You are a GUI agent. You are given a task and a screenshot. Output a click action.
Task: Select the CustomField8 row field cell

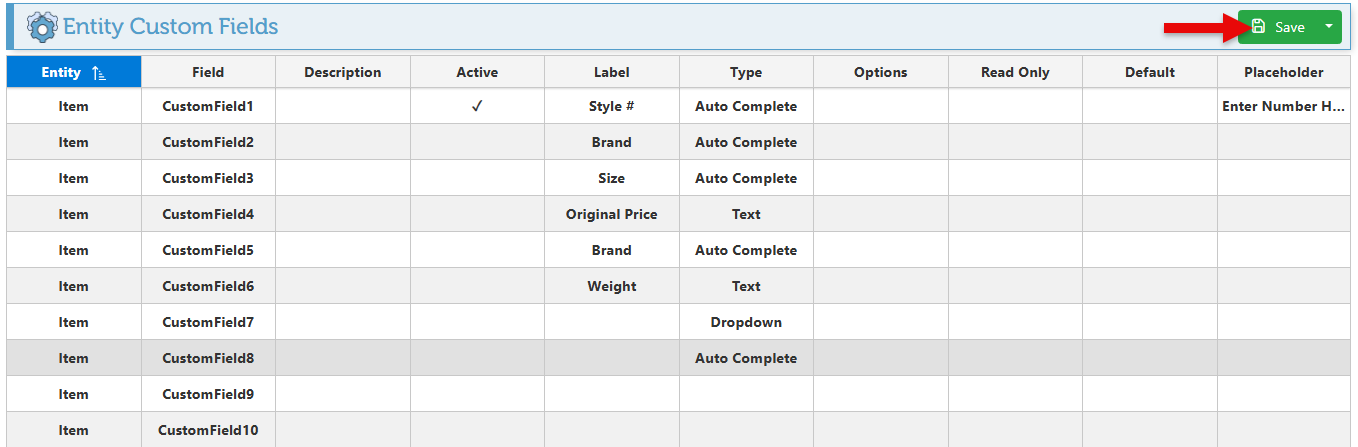208,358
